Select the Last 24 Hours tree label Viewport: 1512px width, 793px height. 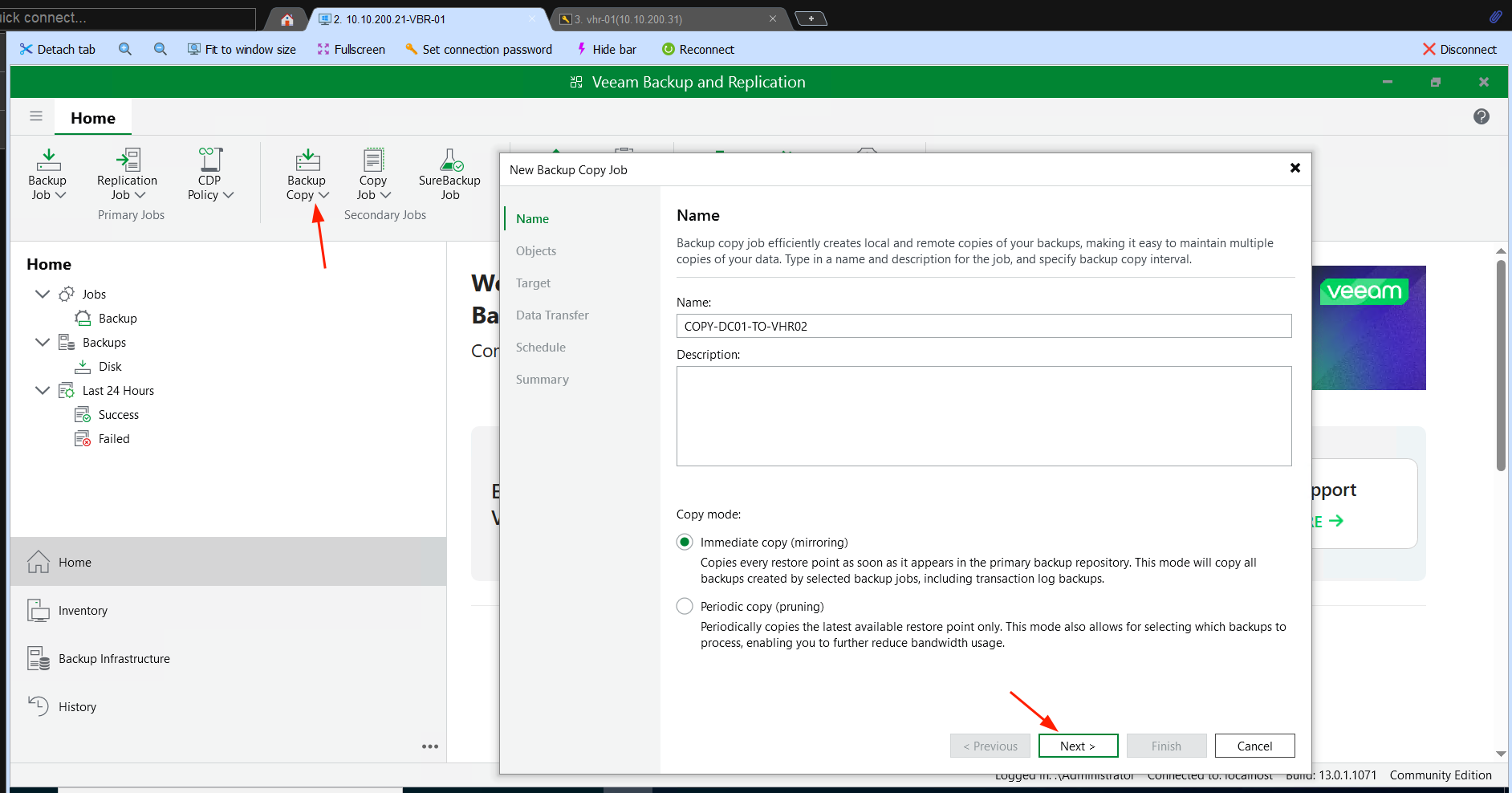[118, 391]
